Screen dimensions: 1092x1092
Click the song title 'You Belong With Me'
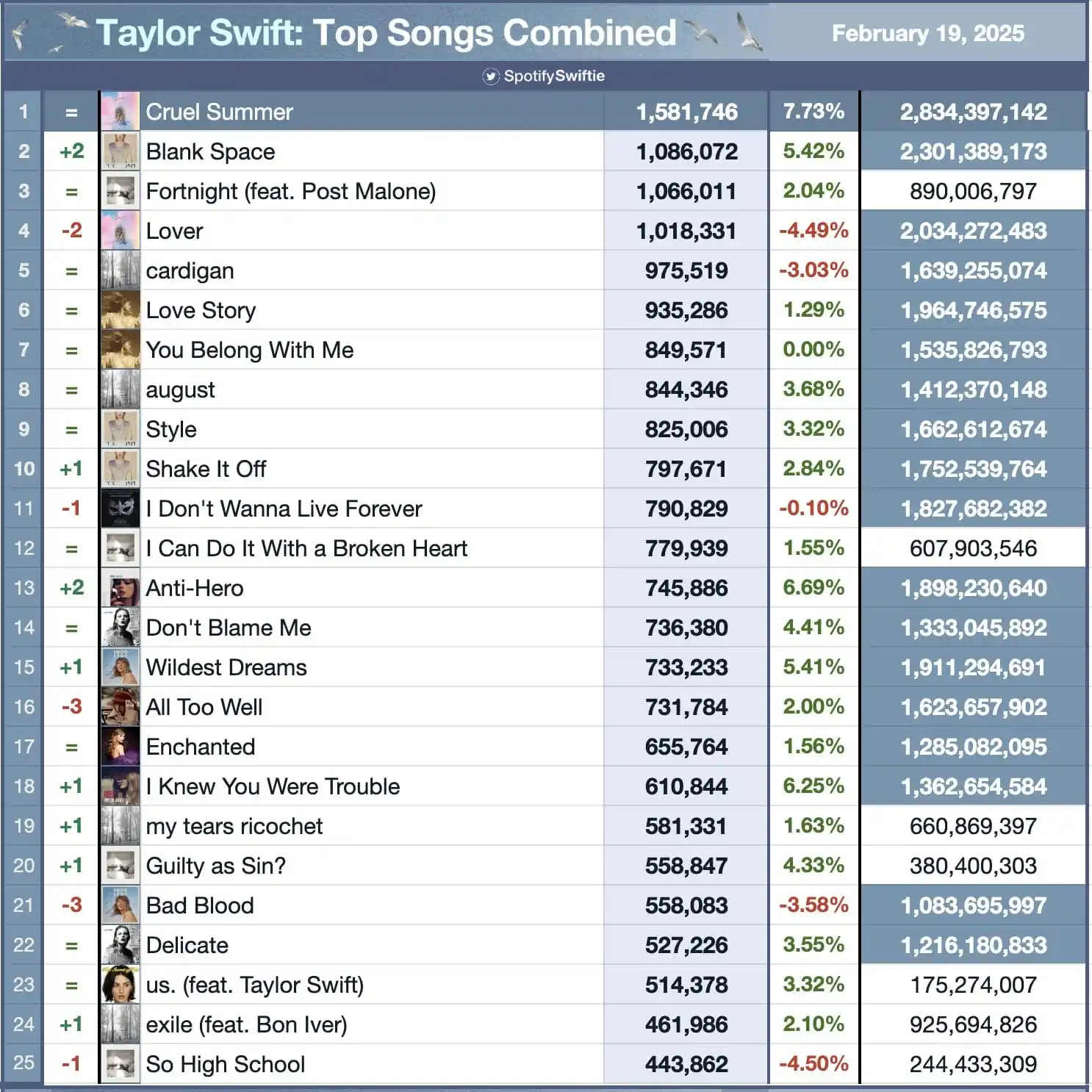point(250,350)
